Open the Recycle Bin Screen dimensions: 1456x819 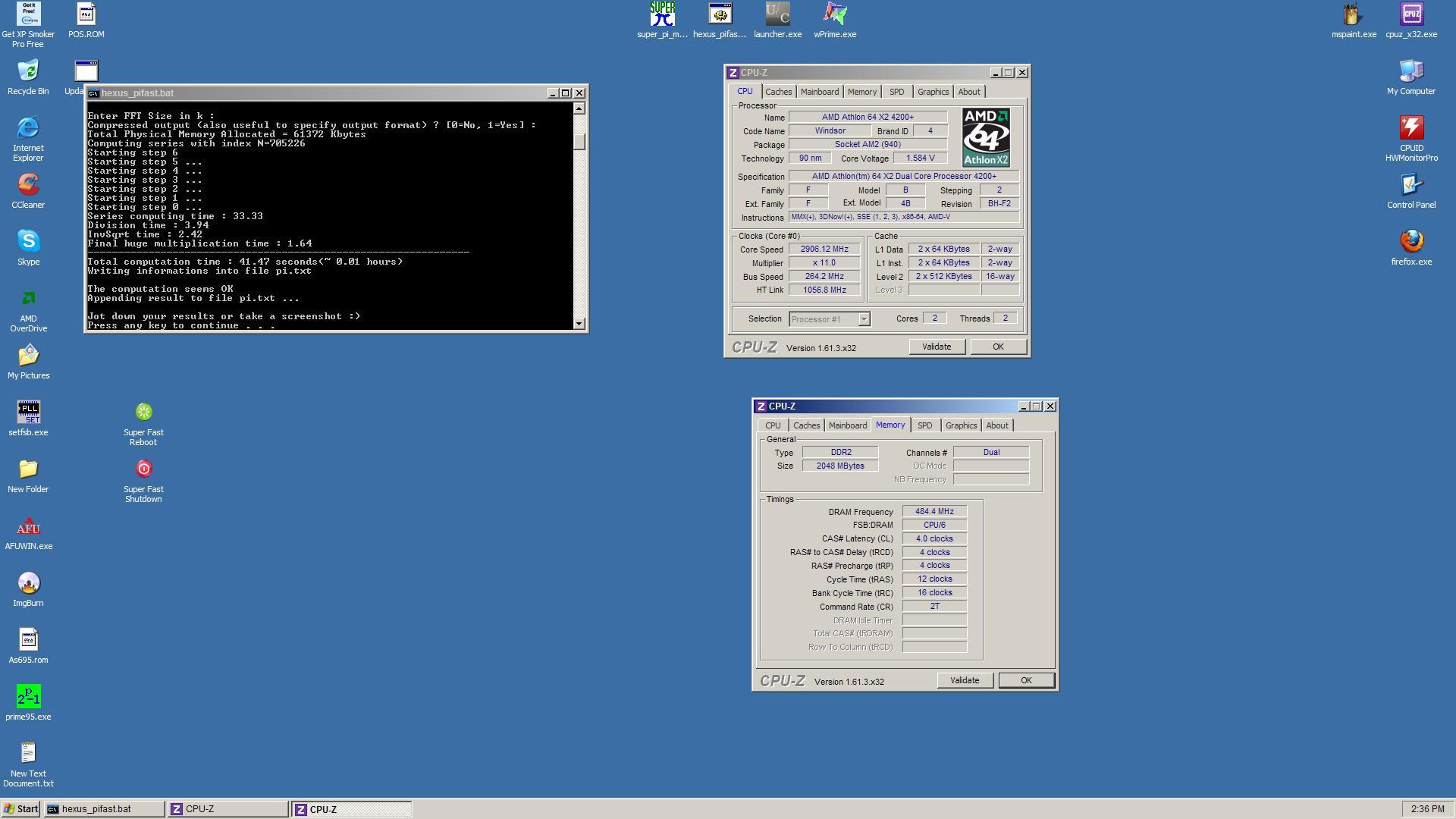tap(28, 77)
